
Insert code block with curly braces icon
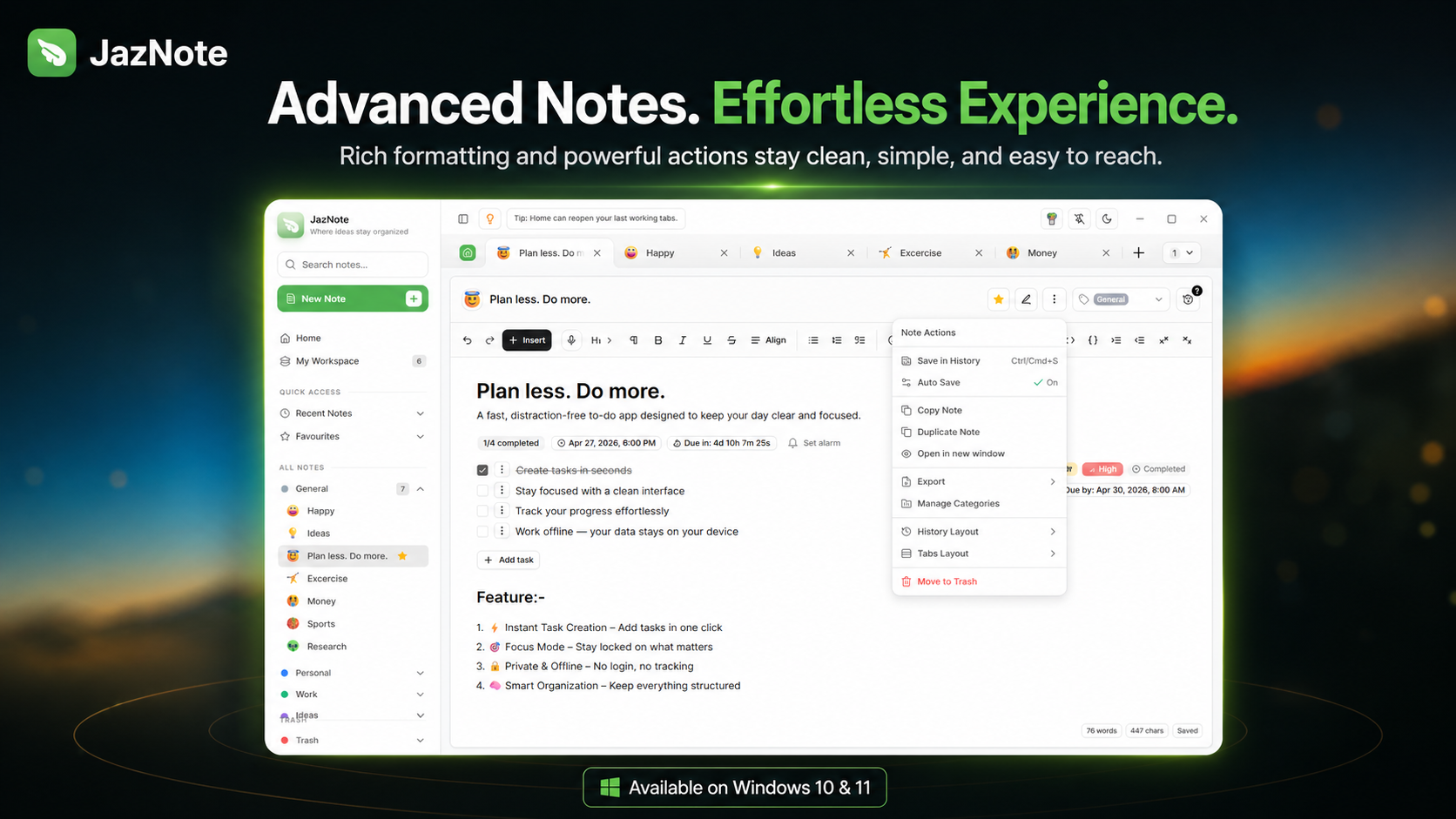(x=1093, y=340)
